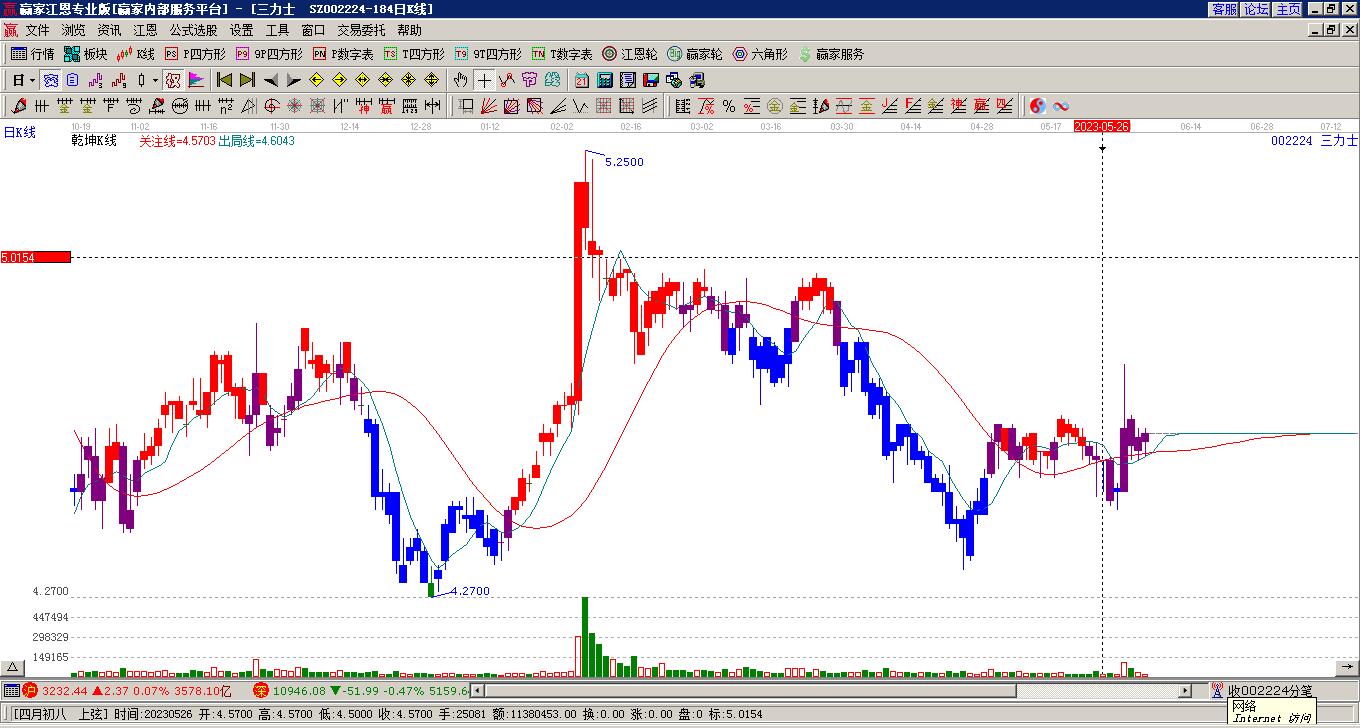
Task: Expand the candlestick style dropdown arrow
Action: tap(154, 80)
